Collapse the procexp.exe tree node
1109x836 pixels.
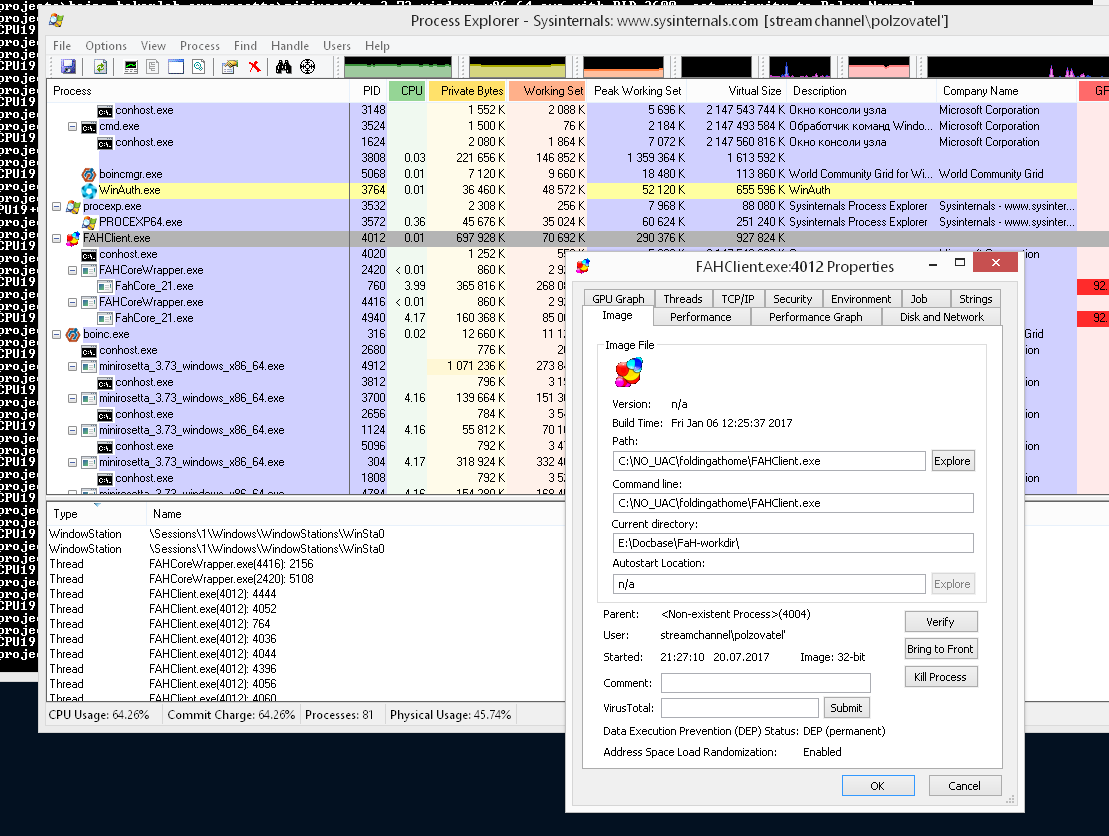coord(57,207)
